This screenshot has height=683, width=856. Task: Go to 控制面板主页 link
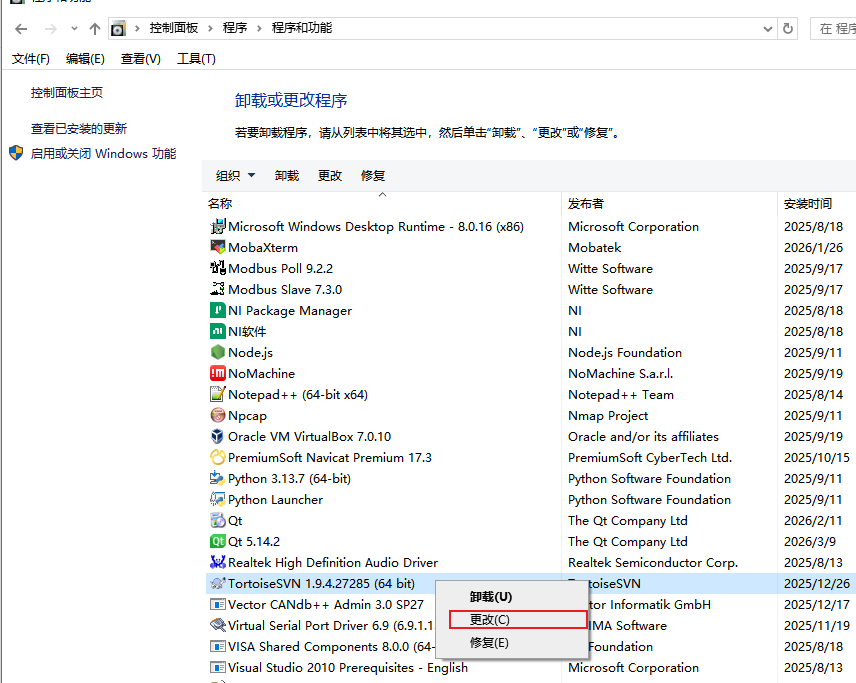tap(67, 93)
